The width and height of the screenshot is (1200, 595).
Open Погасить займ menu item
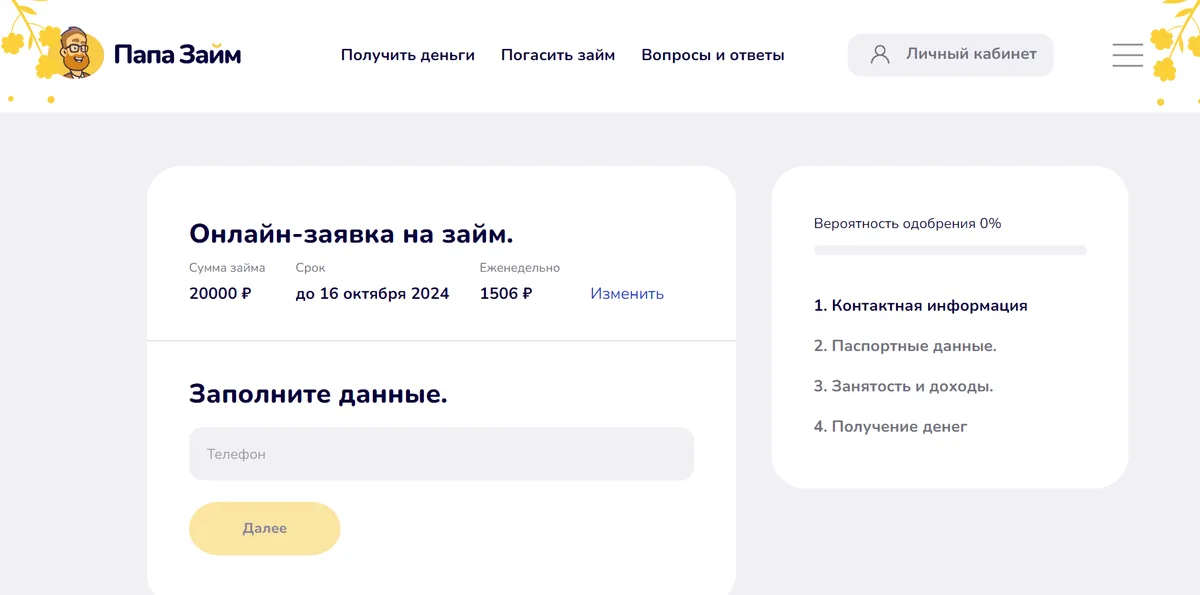pos(558,55)
